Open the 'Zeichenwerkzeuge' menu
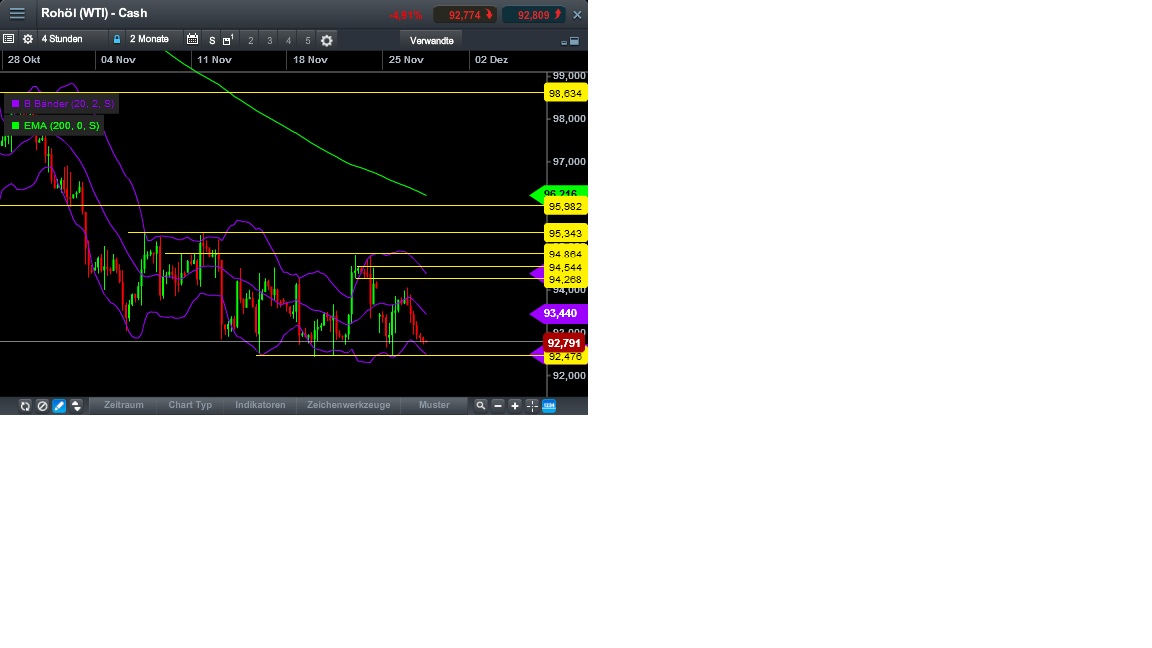 click(x=348, y=405)
